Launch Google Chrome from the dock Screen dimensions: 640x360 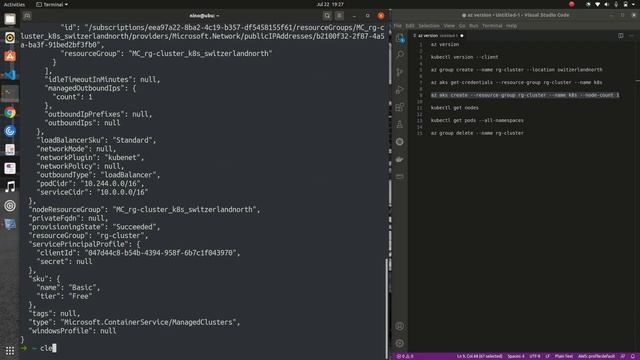click(x=10, y=112)
